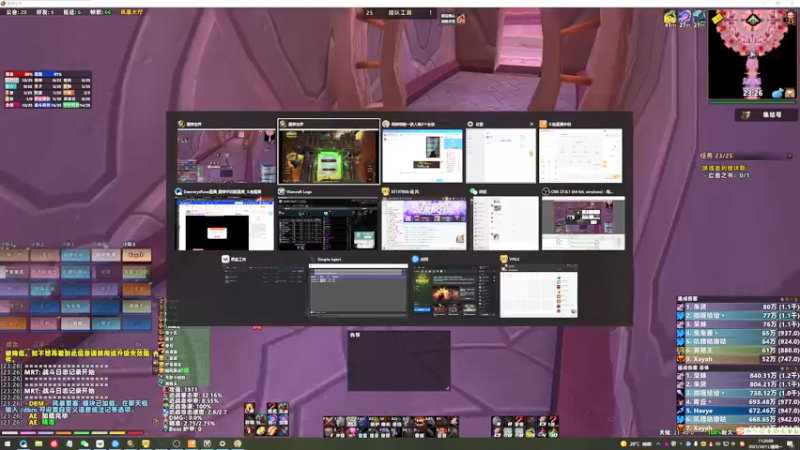Click the 风暴大厅 label in top bar

tap(131, 12)
